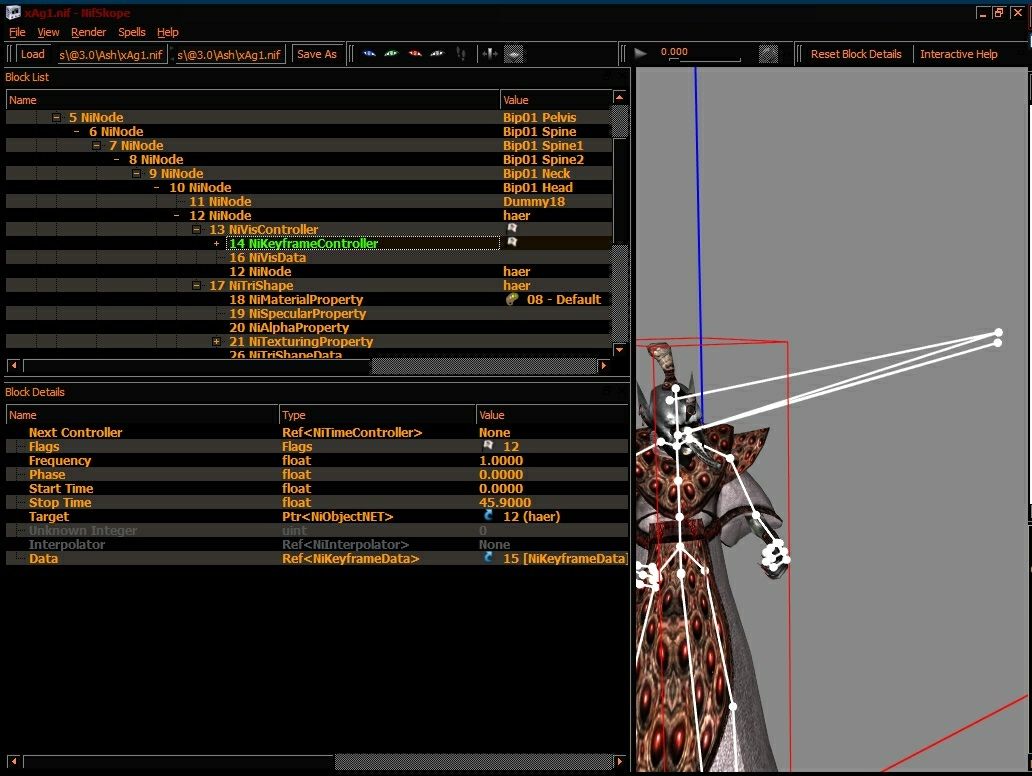The width and height of the screenshot is (1032, 776).
Task: Select the 11 NiNode row
Action: pos(309,201)
